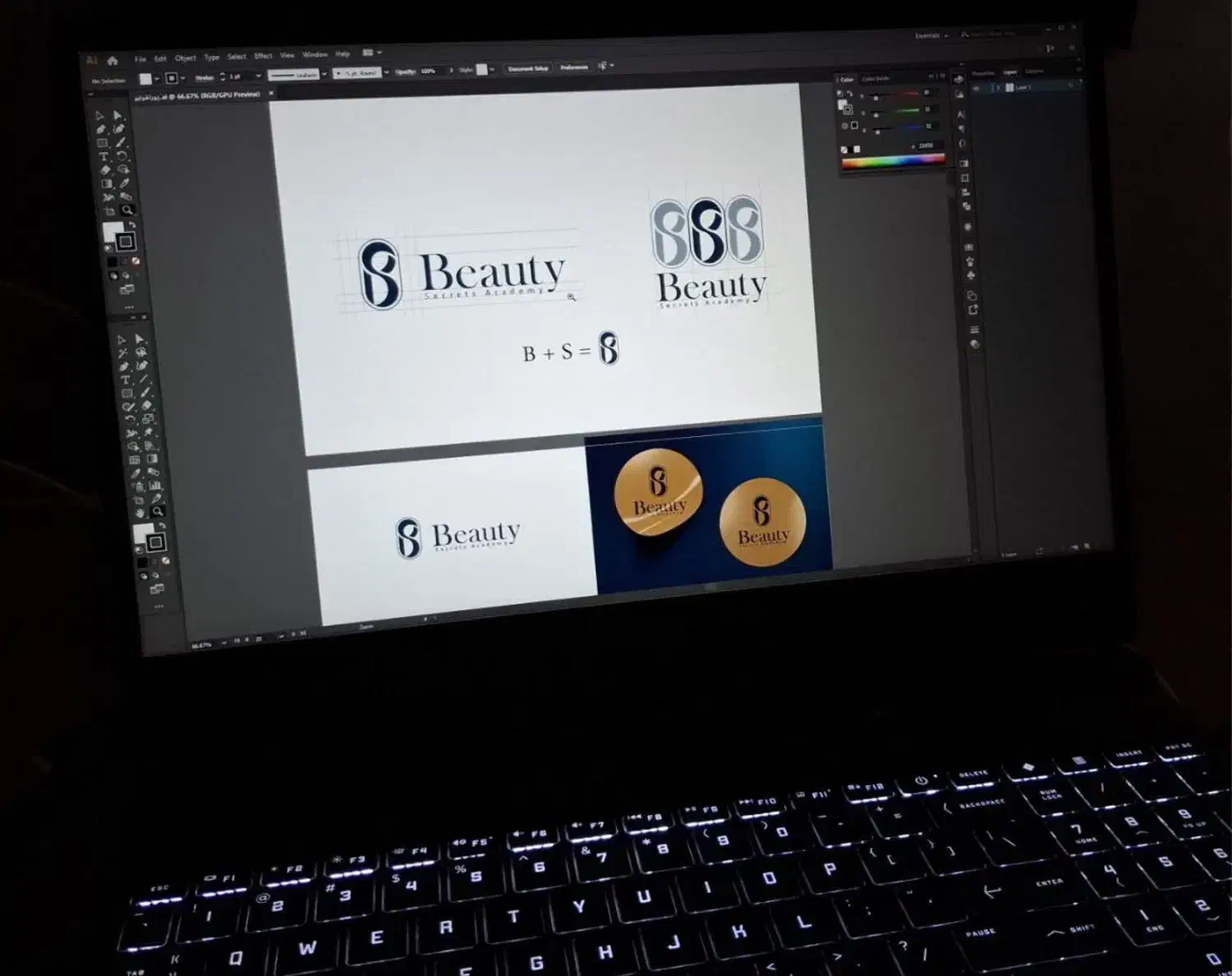The image size is (1232, 976).
Task: Select the Zoom tool in lower tool panel
Action: click(157, 511)
